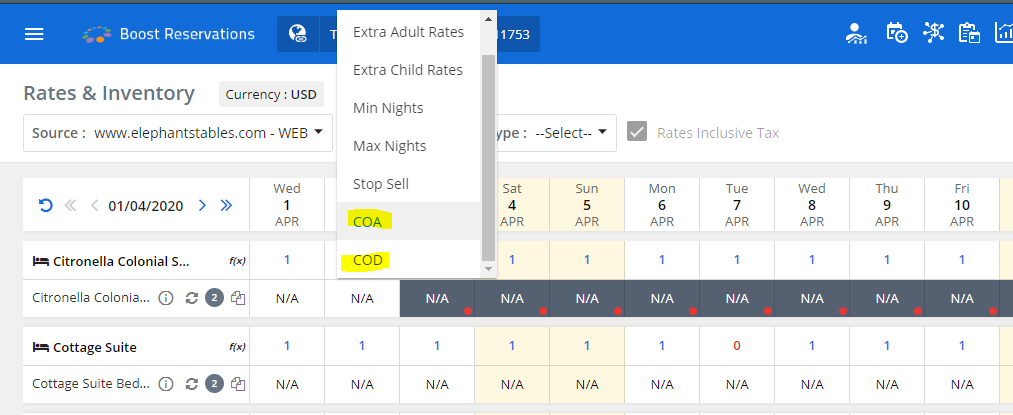Screen dimensions: 1013x415
Task: Click the copy icon for Citronella Colonial rate
Action: click(x=238, y=298)
